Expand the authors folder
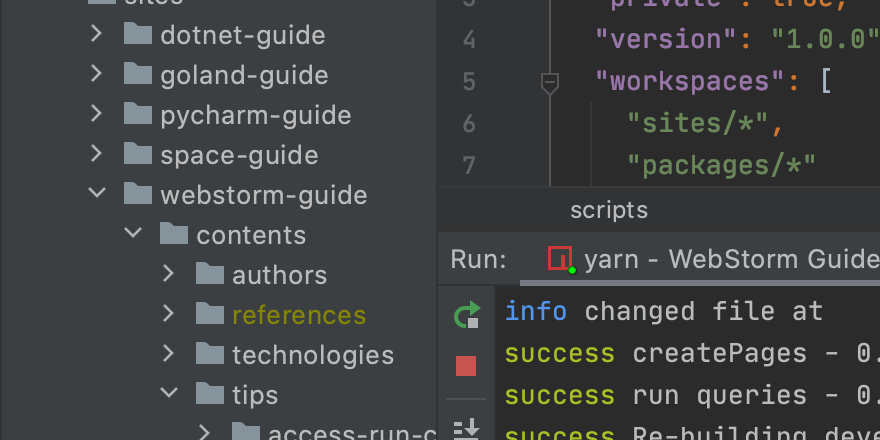This screenshot has height=440, width=880. [x=168, y=275]
